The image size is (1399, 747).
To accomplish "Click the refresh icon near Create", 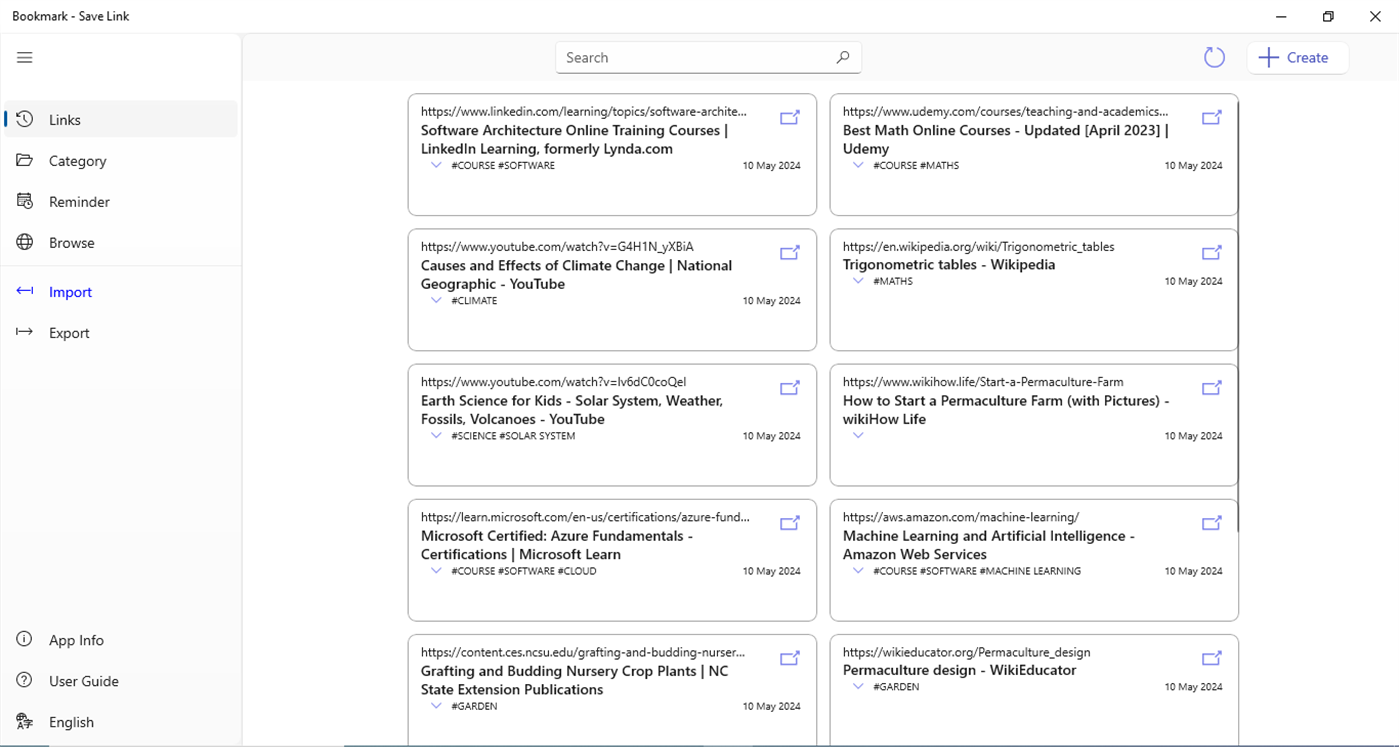I will pos(1214,58).
